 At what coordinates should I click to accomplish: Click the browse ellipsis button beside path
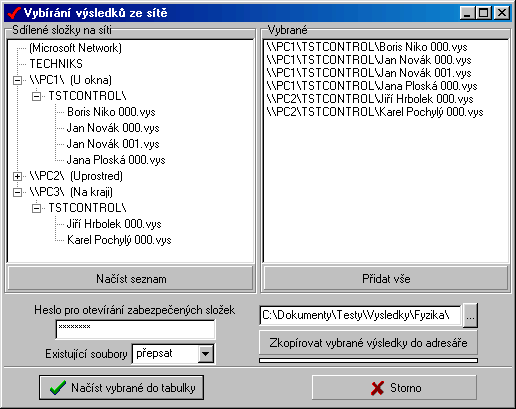(x=470, y=315)
